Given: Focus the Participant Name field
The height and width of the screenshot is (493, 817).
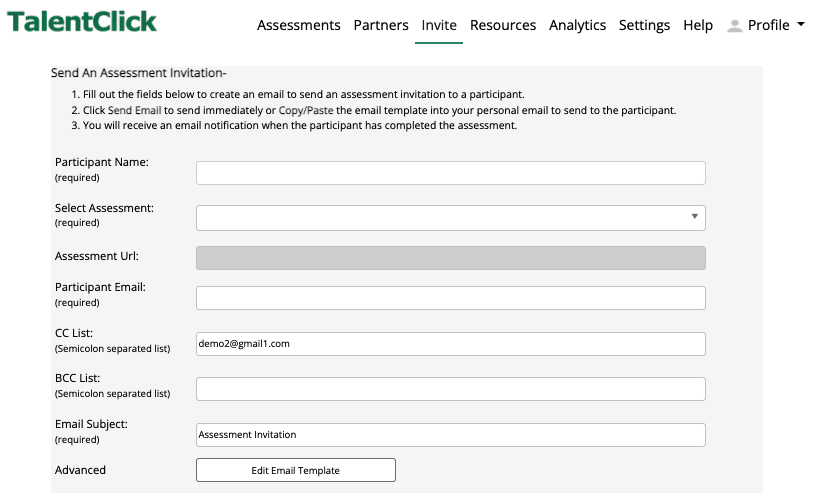Looking at the screenshot, I should tap(451, 173).
